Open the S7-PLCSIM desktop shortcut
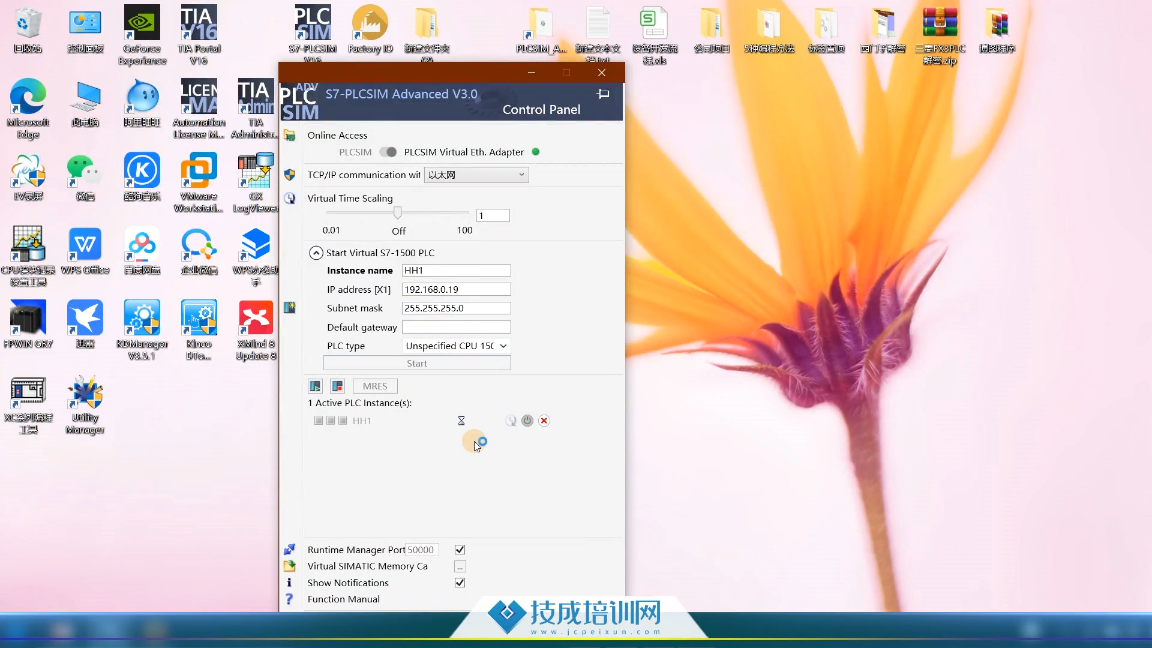 312,35
